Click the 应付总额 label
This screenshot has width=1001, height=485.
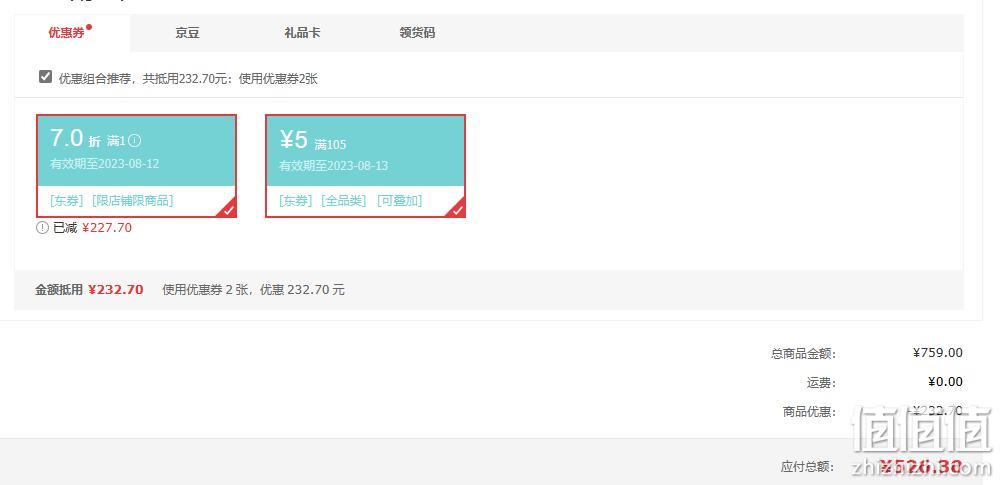808,467
